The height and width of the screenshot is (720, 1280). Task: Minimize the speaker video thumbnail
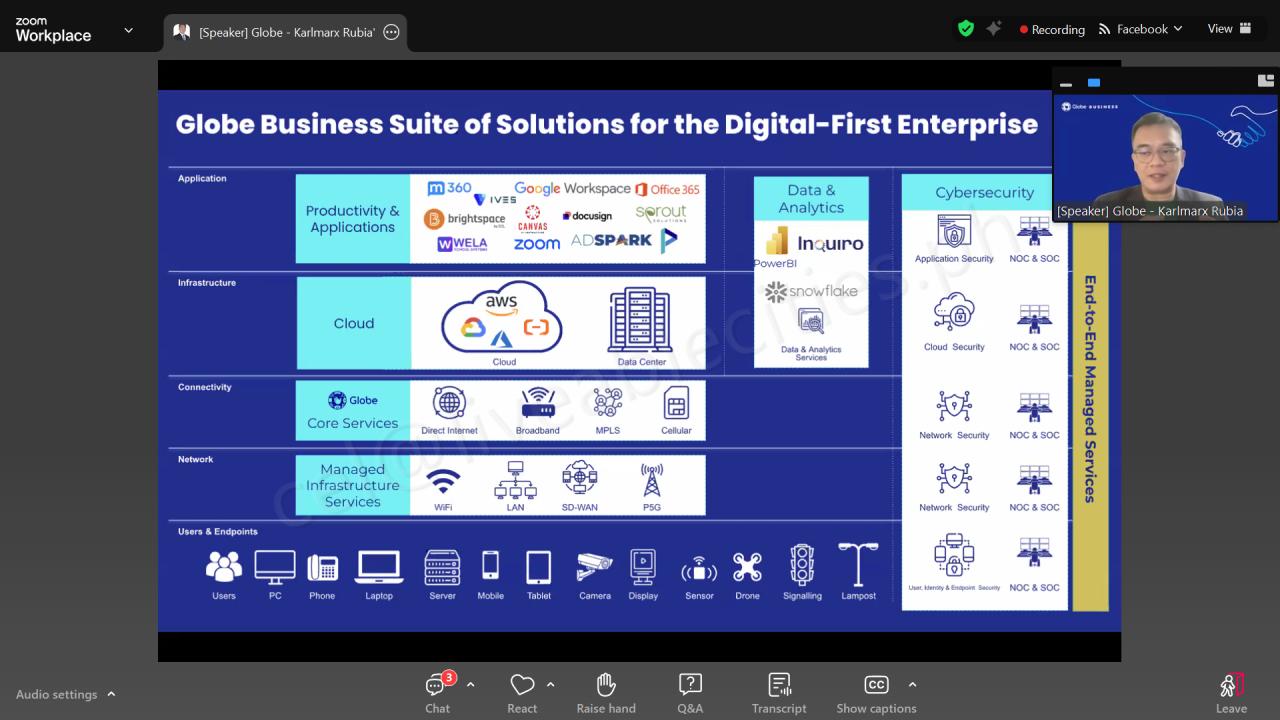[1066, 83]
